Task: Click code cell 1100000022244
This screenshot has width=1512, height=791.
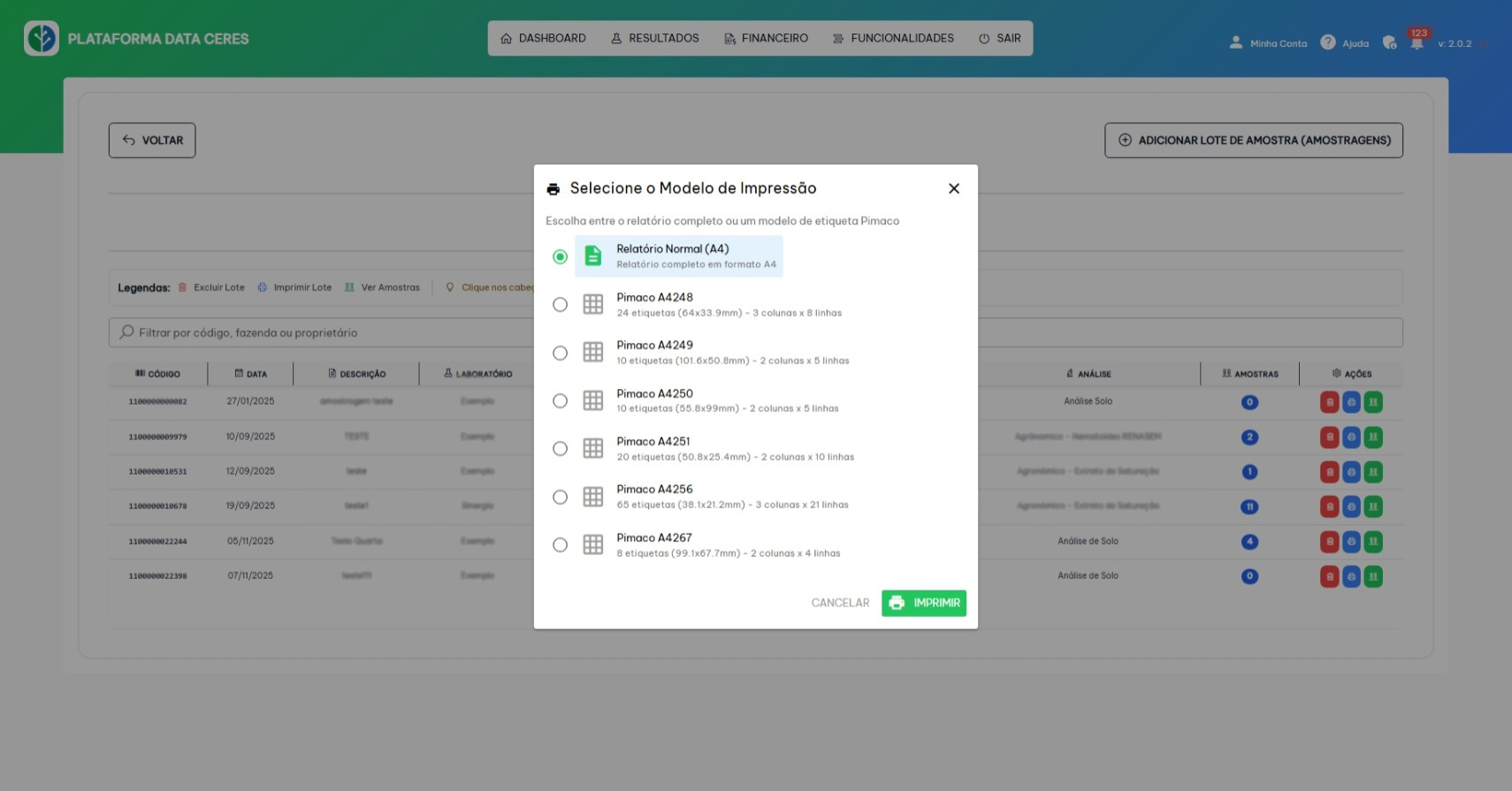Action: (x=157, y=541)
